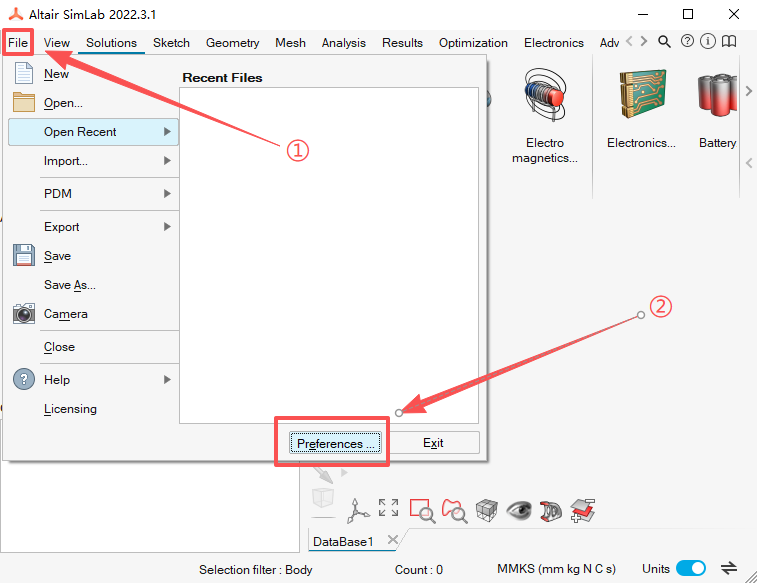Close the DataBase1 tab

[x=393, y=540]
